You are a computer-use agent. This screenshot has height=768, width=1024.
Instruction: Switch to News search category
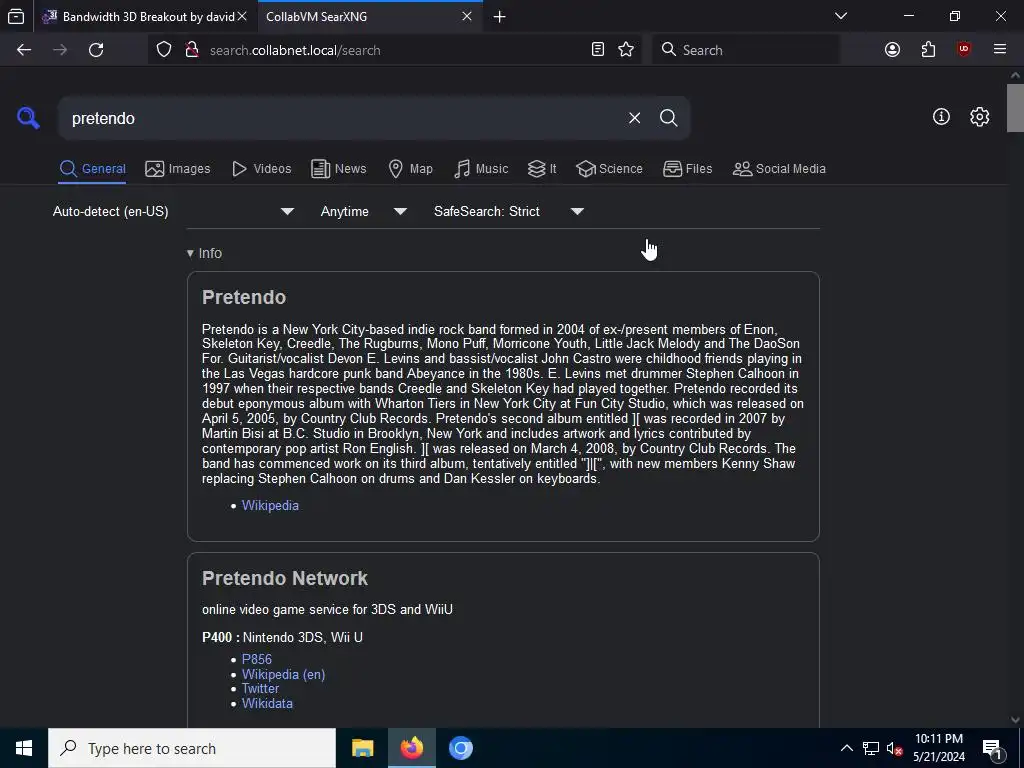(x=338, y=168)
